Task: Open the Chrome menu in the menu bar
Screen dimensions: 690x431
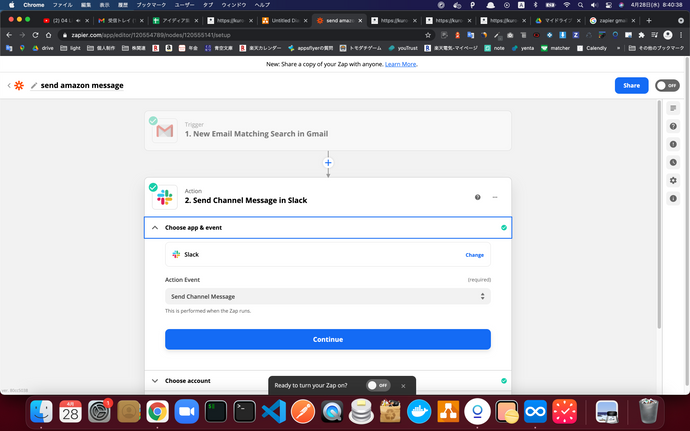Action: click(33, 5)
